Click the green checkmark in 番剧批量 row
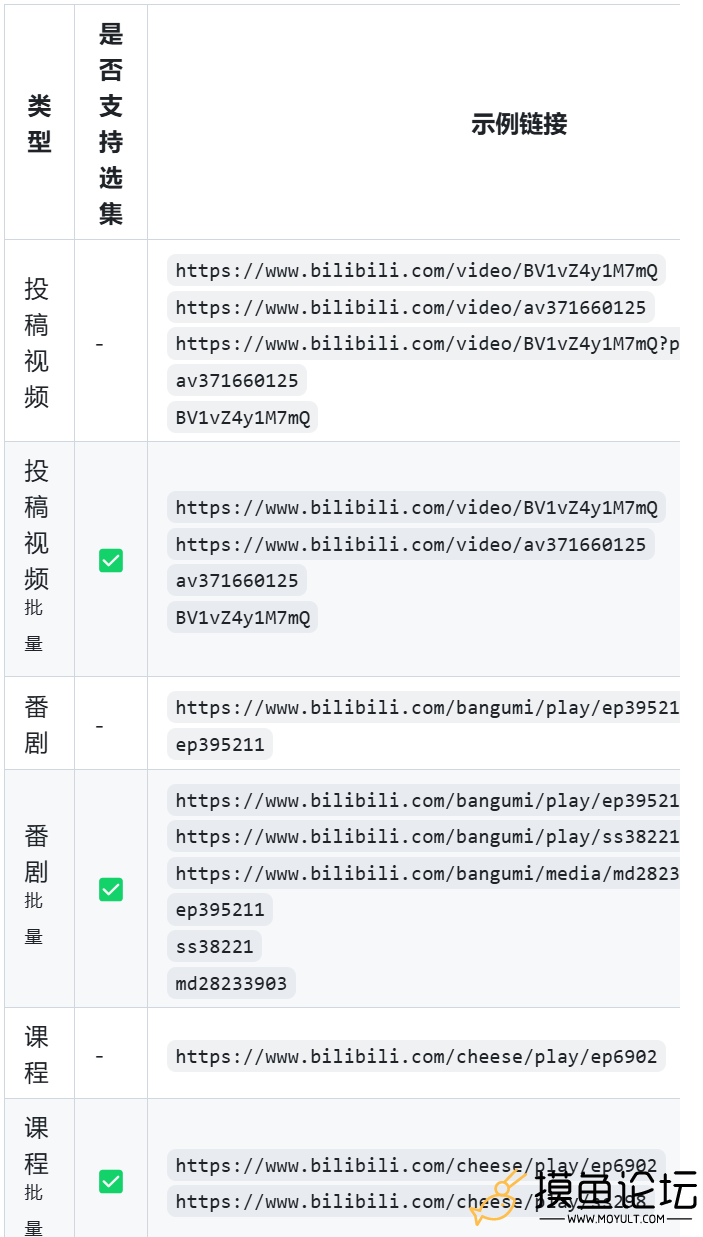The image size is (703, 1237). click(111, 889)
